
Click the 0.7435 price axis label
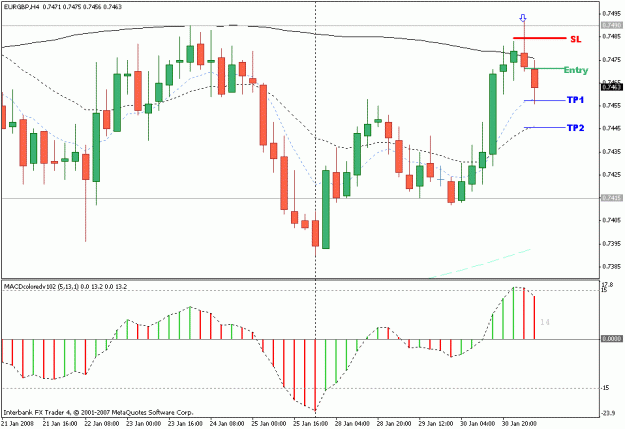(x=611, y=152)
